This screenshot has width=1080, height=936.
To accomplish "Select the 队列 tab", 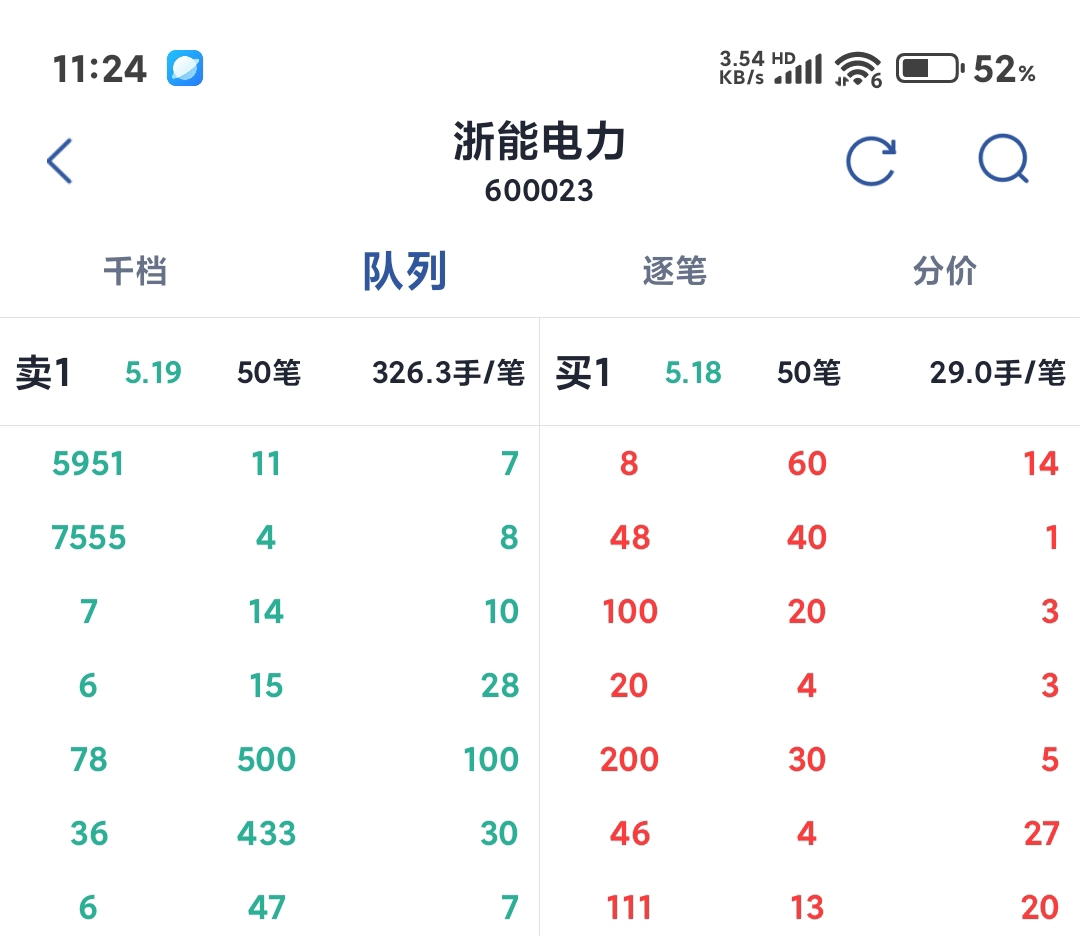I will 405,271.
